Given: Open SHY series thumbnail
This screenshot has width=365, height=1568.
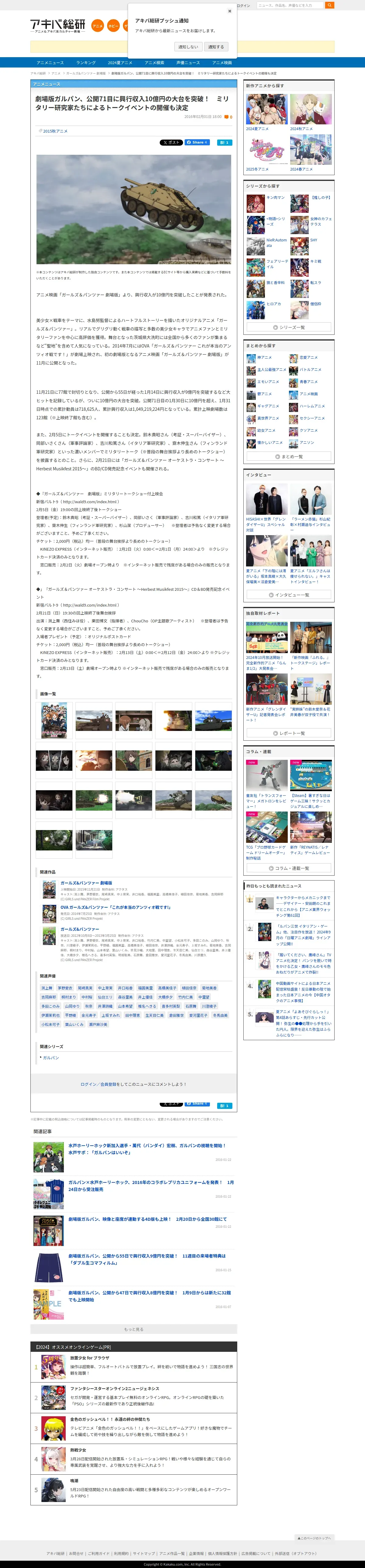Looking at the screenshot, I should click(299, 247).
